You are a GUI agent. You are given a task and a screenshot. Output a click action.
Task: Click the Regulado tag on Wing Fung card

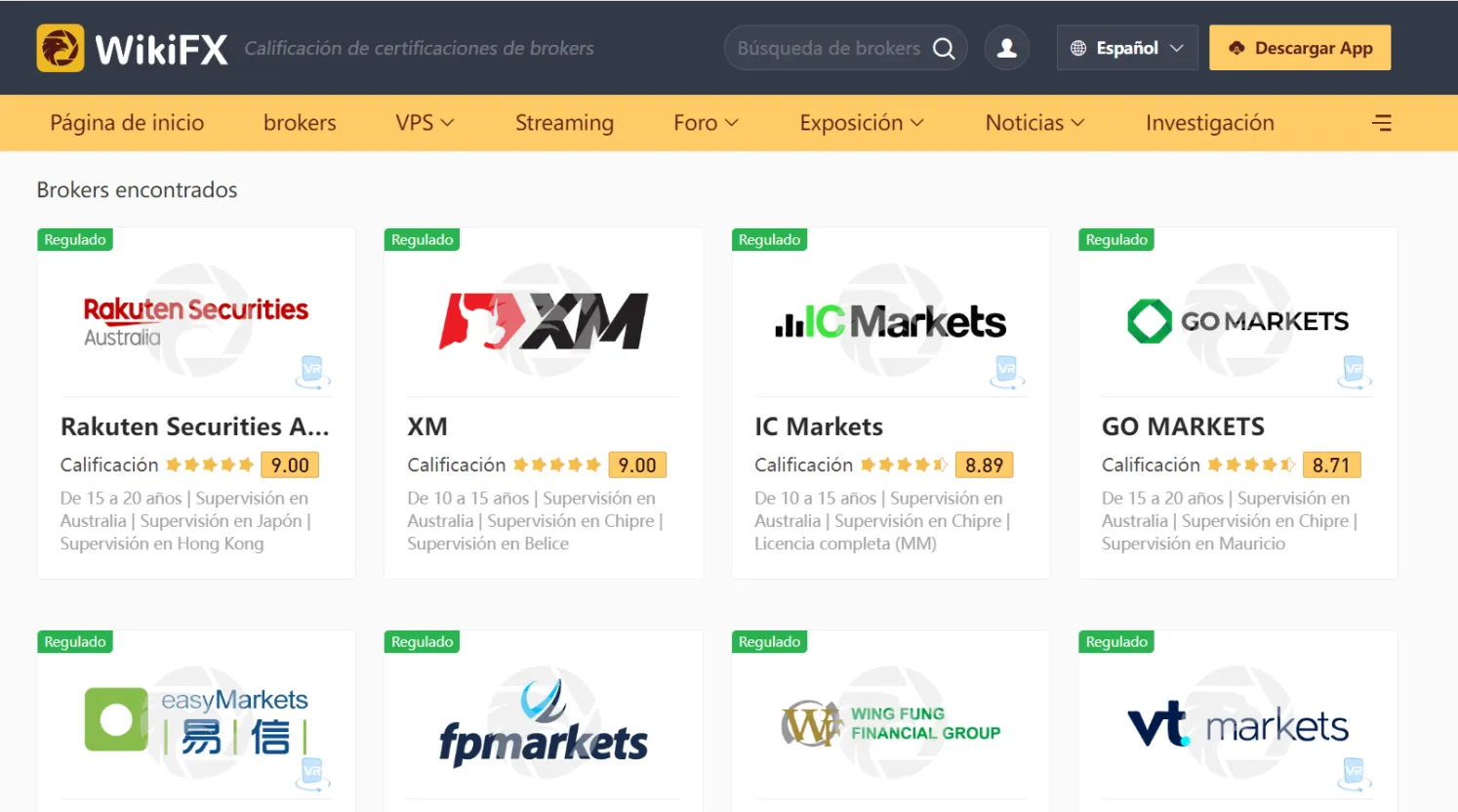pos(770,642)
